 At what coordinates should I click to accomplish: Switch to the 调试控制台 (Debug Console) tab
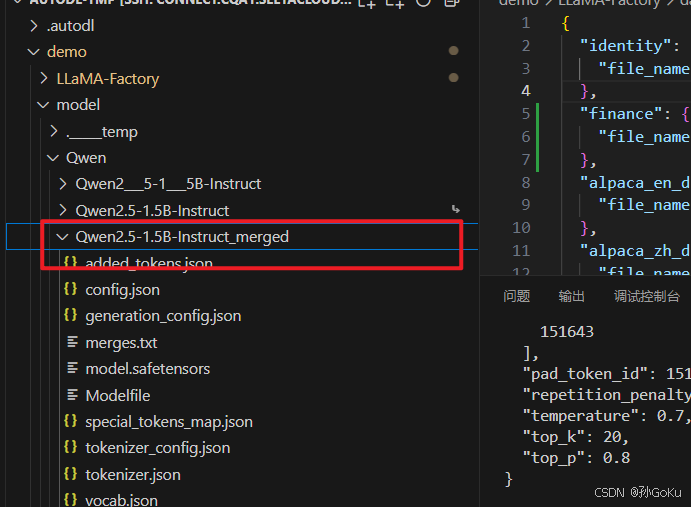click(x=647, y=296)
